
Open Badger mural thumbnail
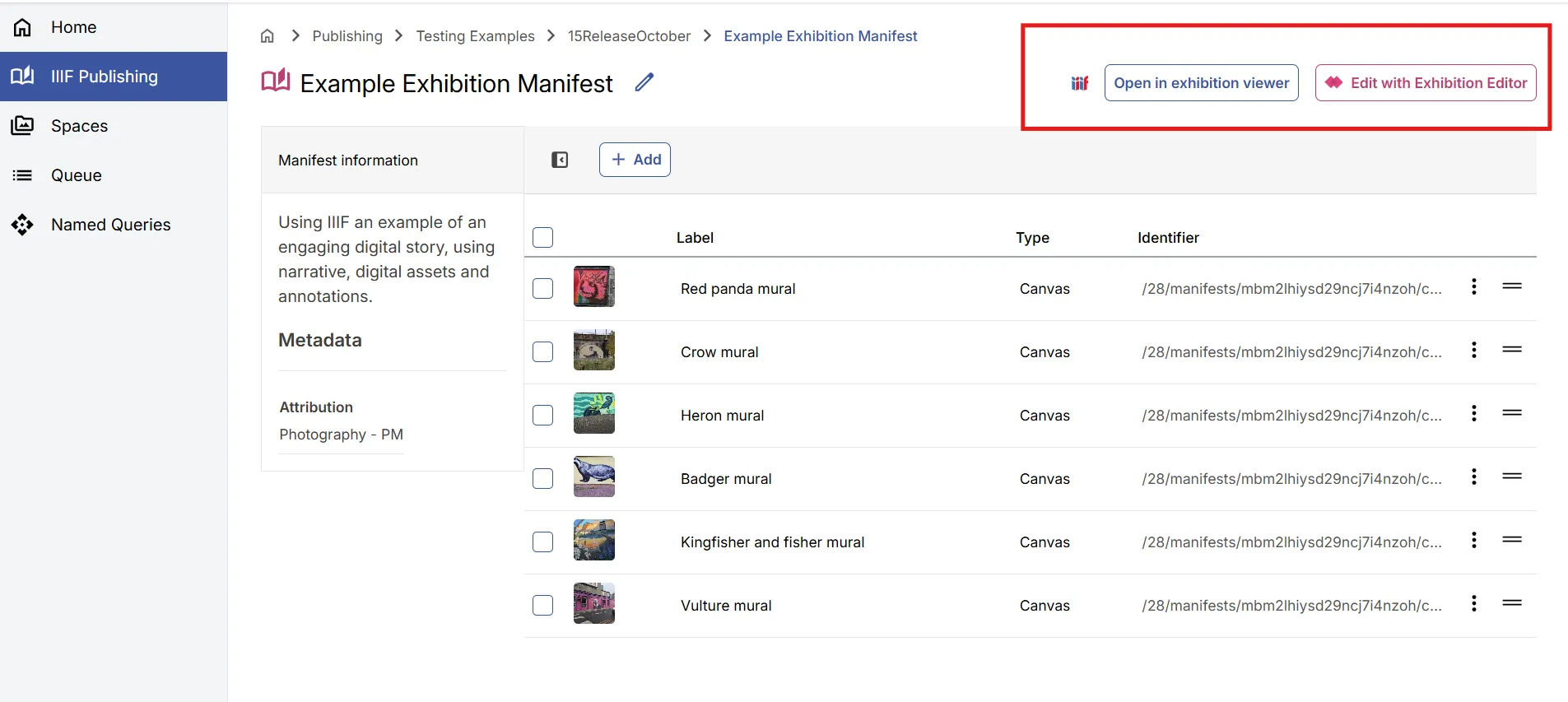[x=594, y=477]
